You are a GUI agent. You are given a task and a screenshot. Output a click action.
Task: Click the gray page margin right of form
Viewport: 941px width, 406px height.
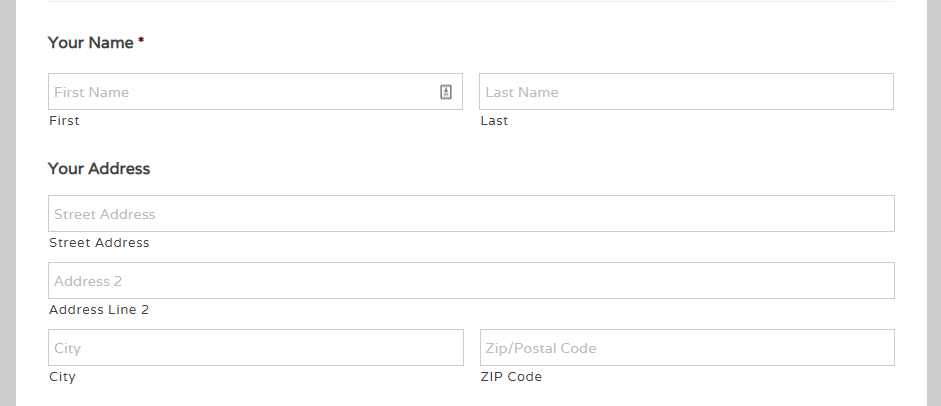pos(934,203)
